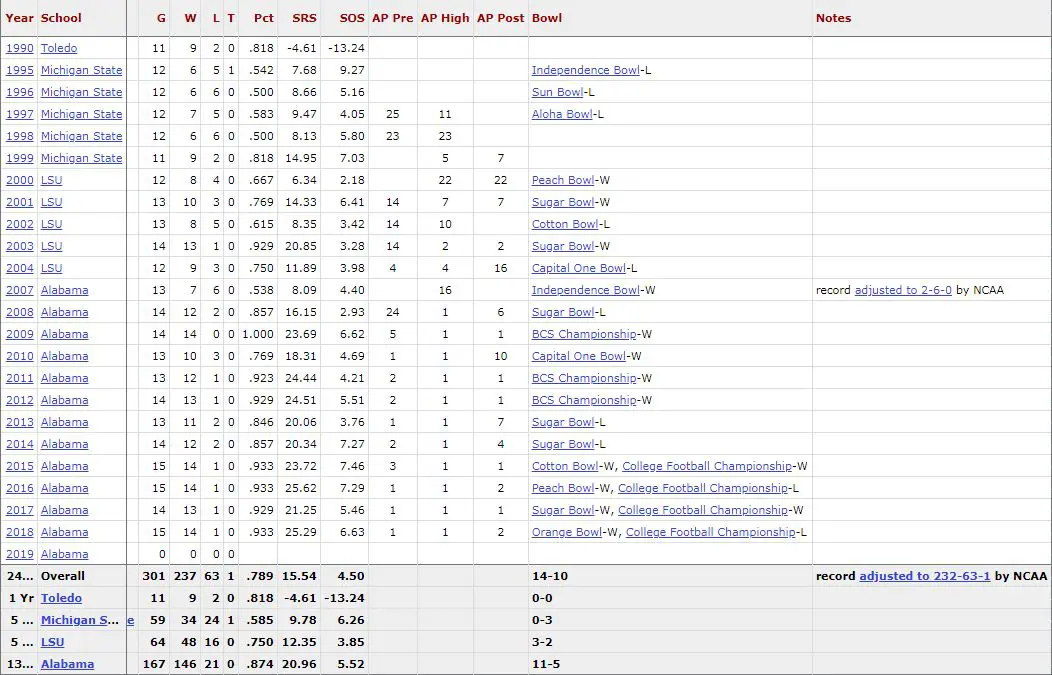
Task: Open Michigan State link in the 1997 row
Action: coord(81,114)
